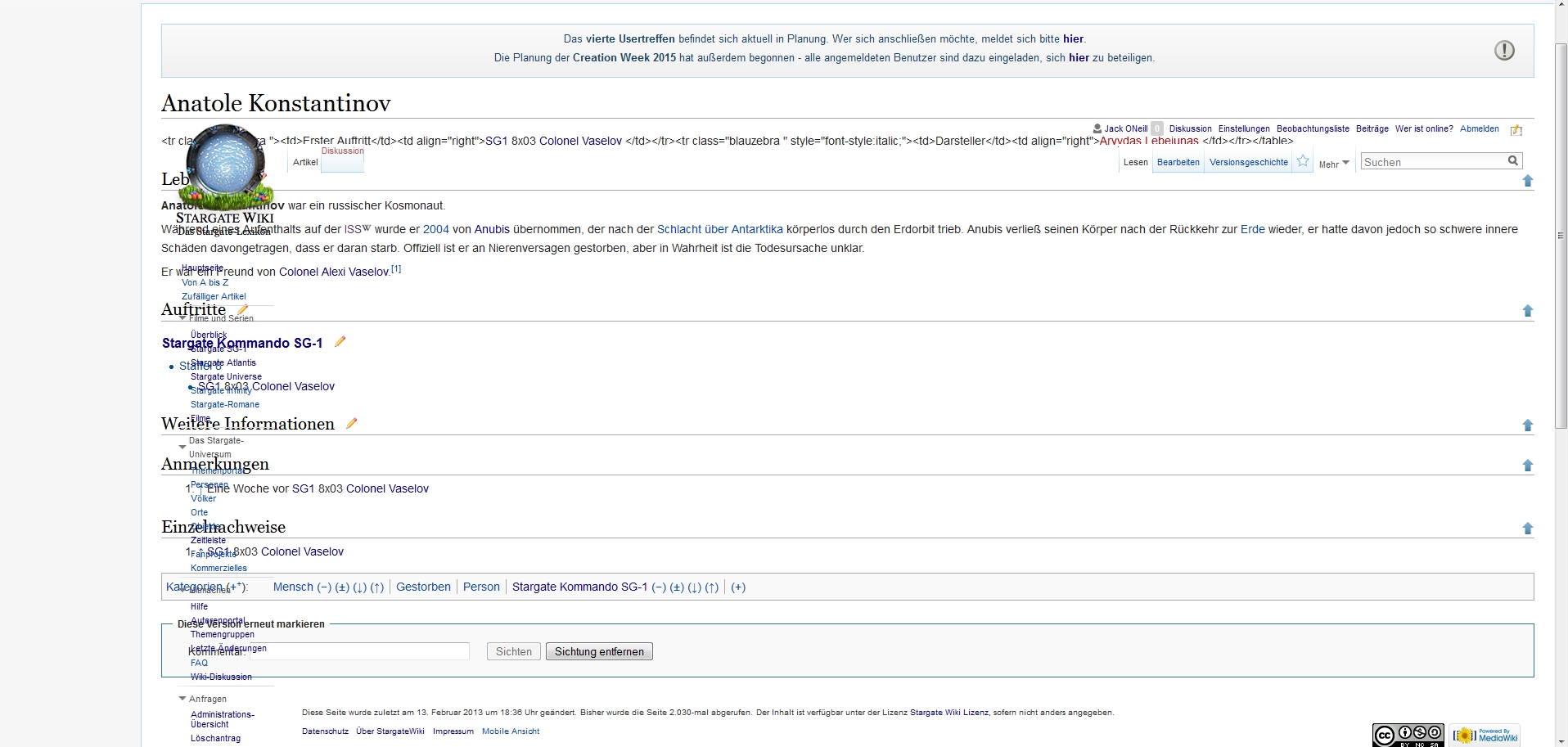Click the watchlist star icon
The image size is (1568, 747).
click(x=1303, y=161)
